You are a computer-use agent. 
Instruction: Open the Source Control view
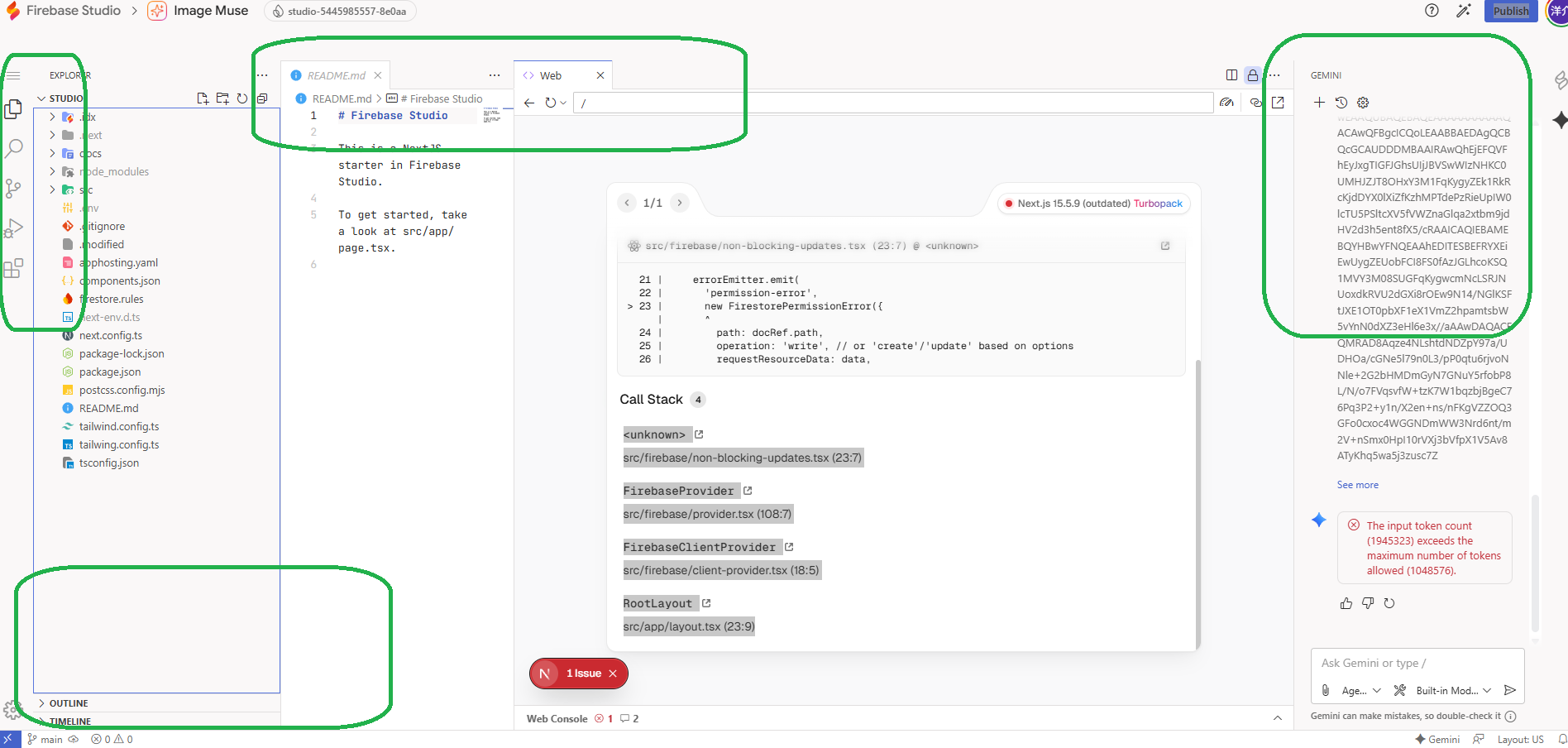[x=13, y=188]
